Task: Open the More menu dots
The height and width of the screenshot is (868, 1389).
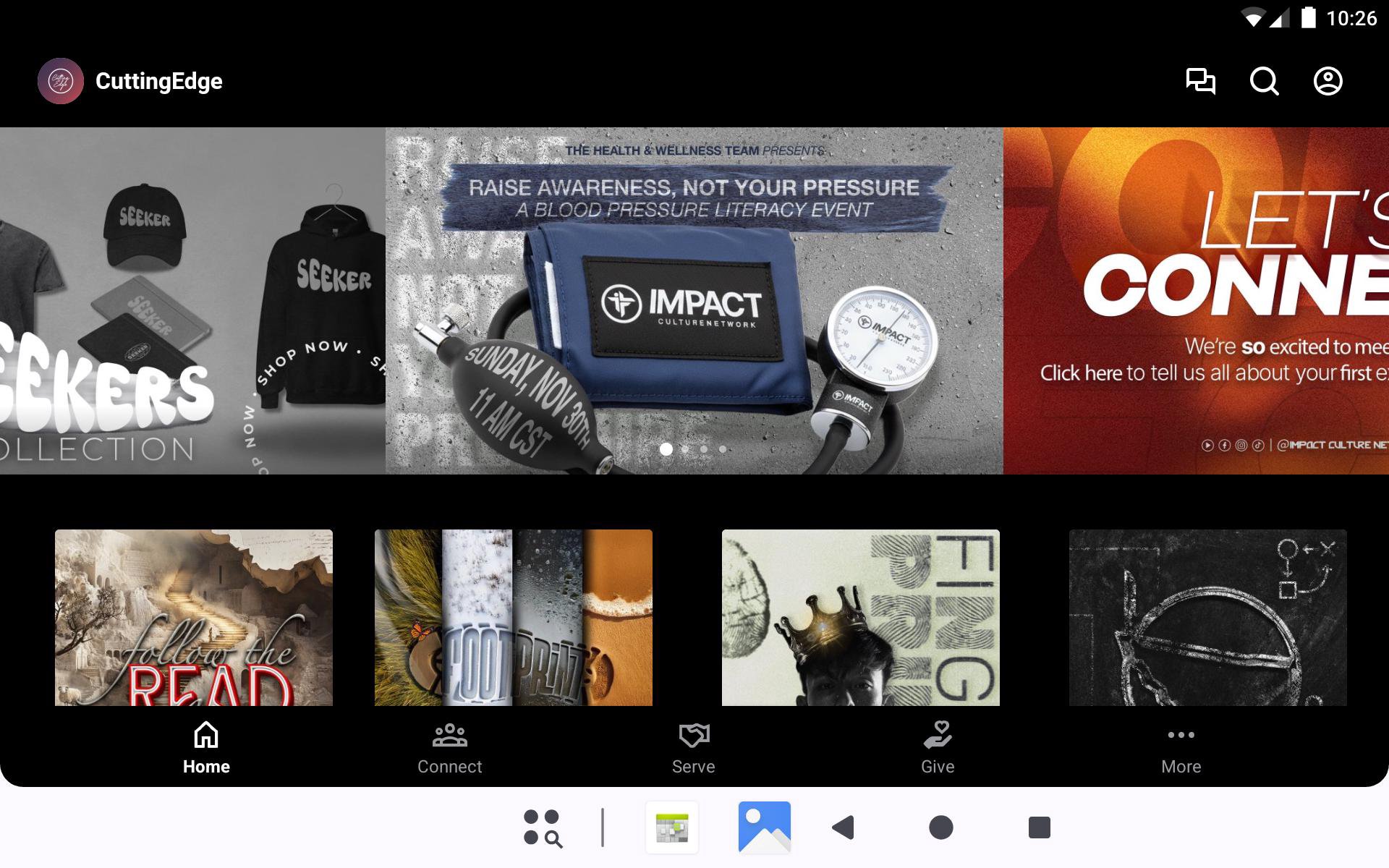Action: 1181,748
